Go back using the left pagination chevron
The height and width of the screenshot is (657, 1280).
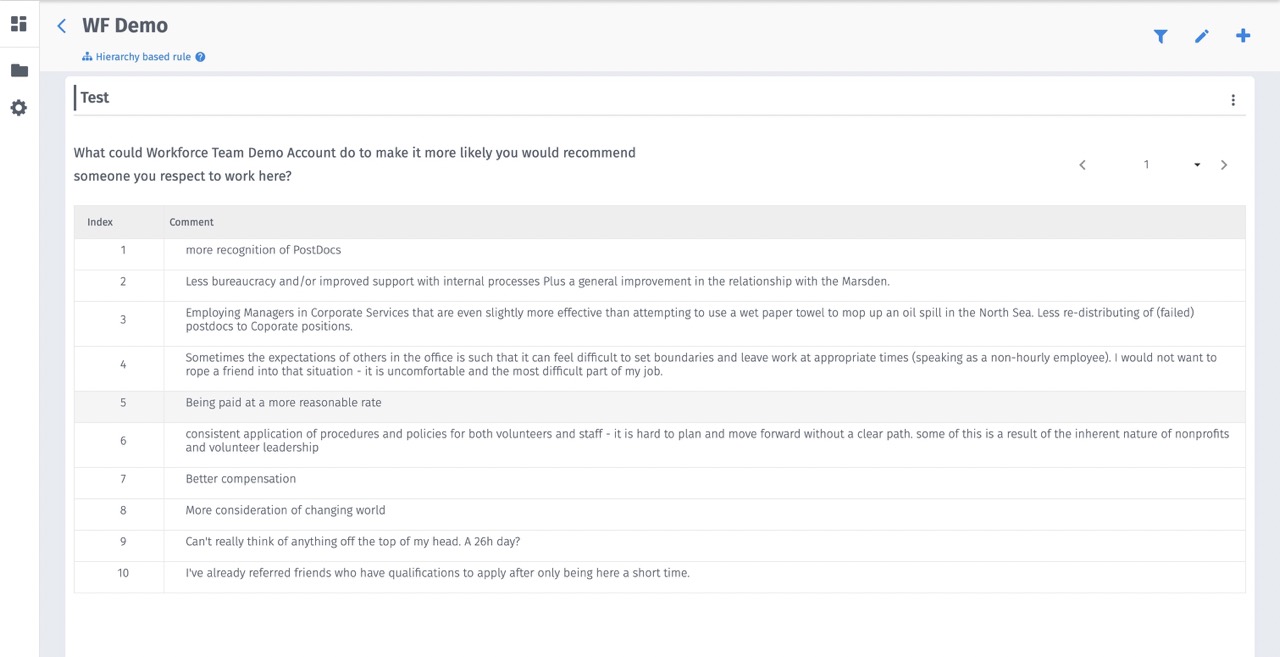(1082, 165)
